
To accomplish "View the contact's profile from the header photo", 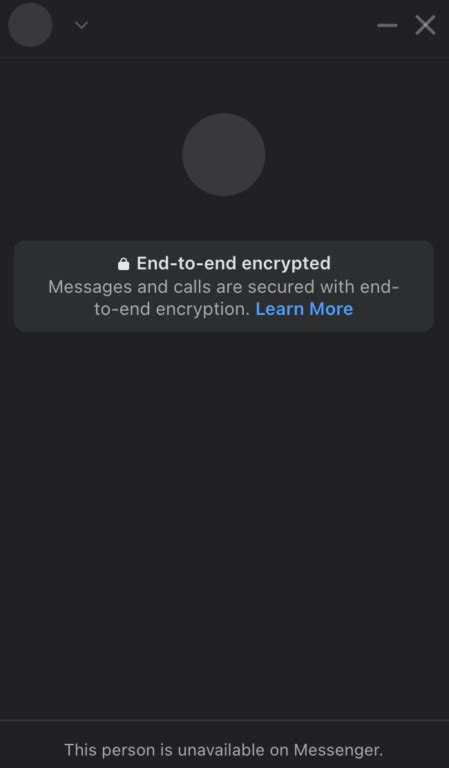I will [30, 25].
